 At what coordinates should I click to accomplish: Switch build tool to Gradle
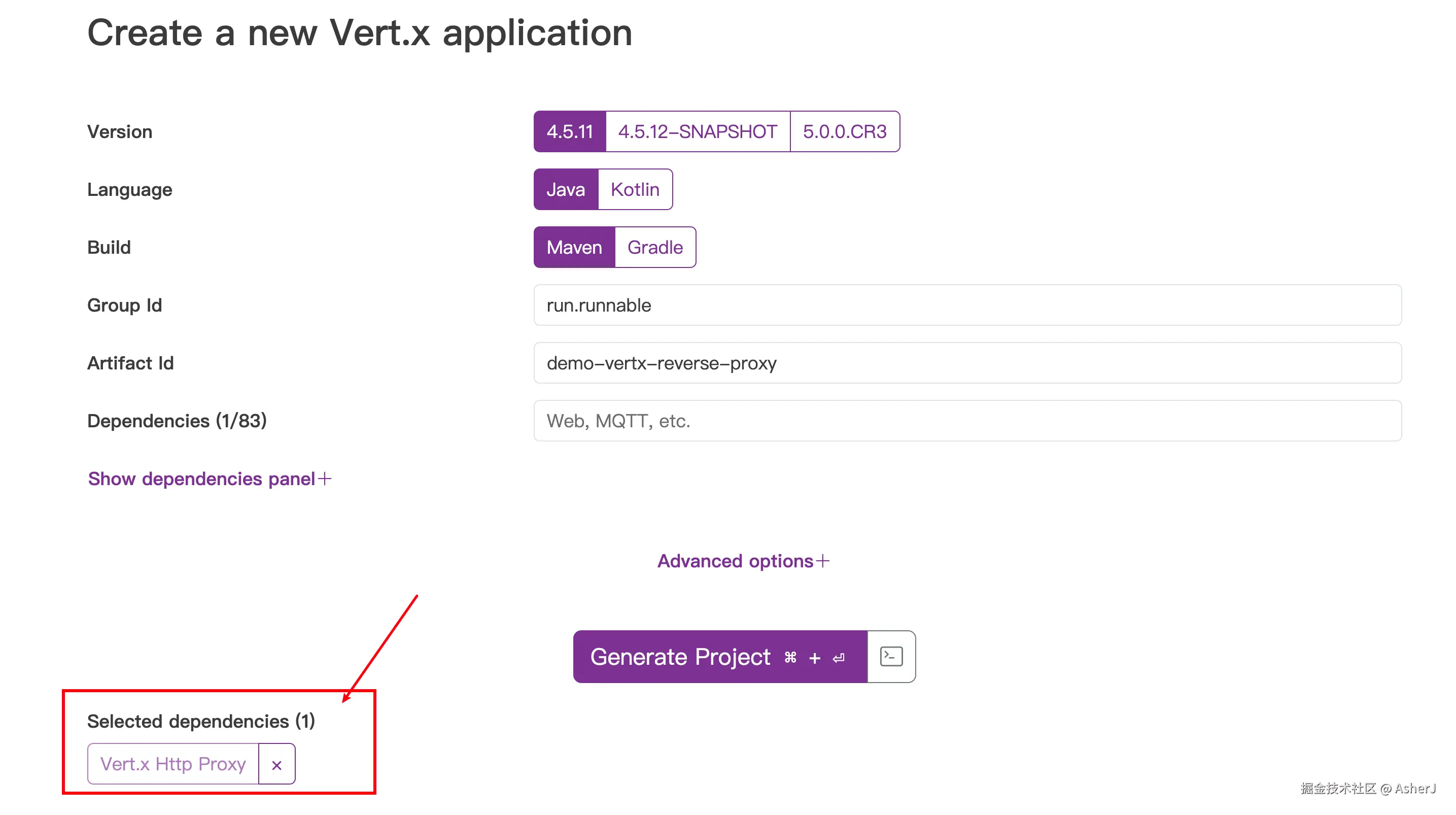[655, 247]
